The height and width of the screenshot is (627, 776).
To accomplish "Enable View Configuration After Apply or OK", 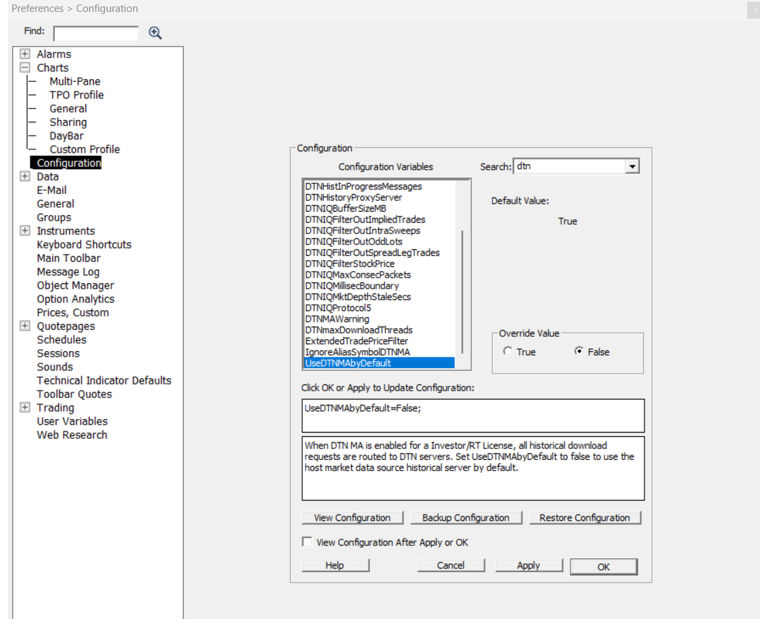I will [308, 542].
